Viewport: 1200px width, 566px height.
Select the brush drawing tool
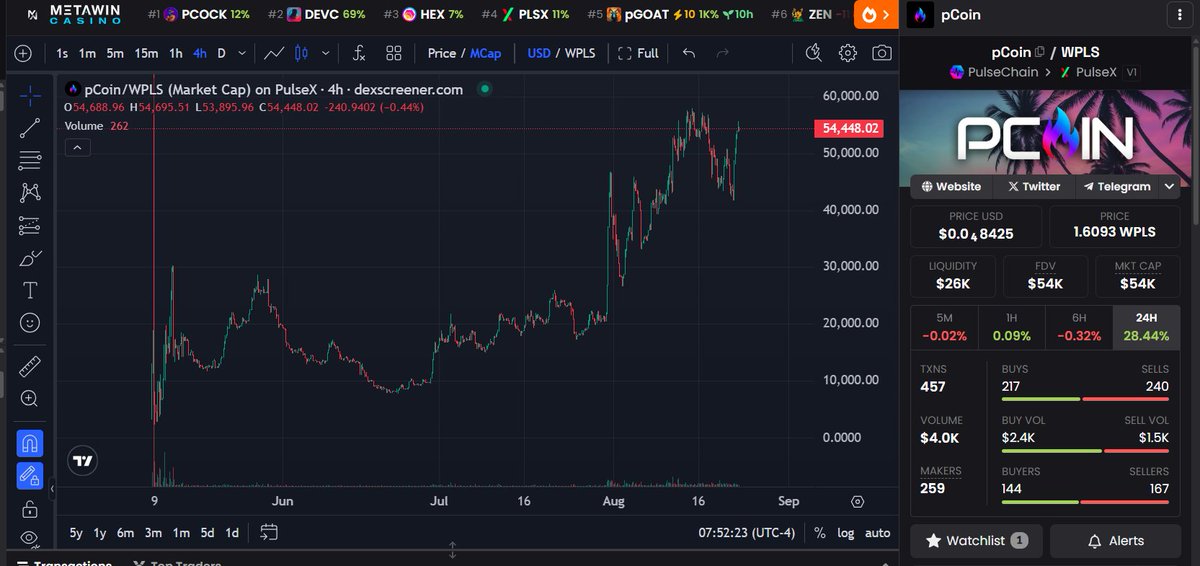pyautogui.click(x=30, y=258)
